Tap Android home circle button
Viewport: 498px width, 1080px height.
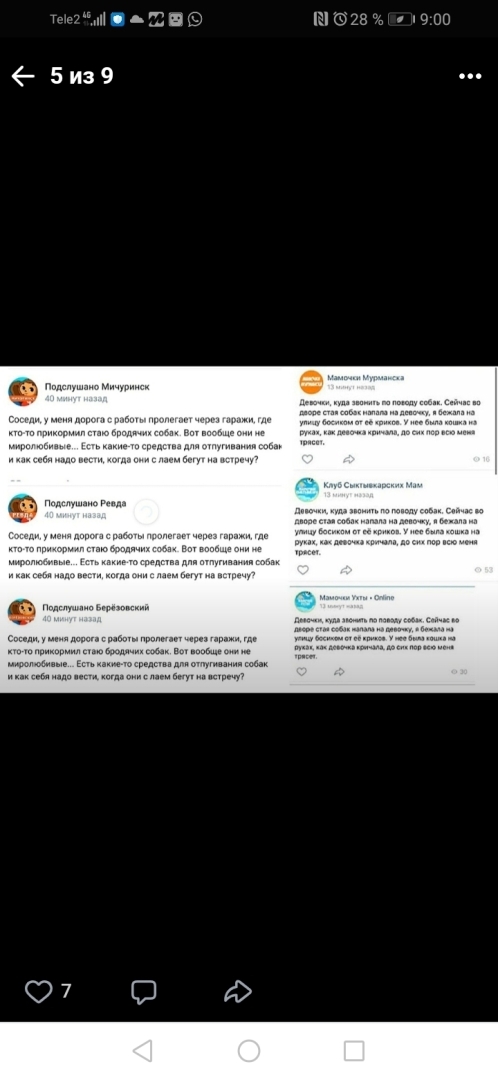[249, 1050]
